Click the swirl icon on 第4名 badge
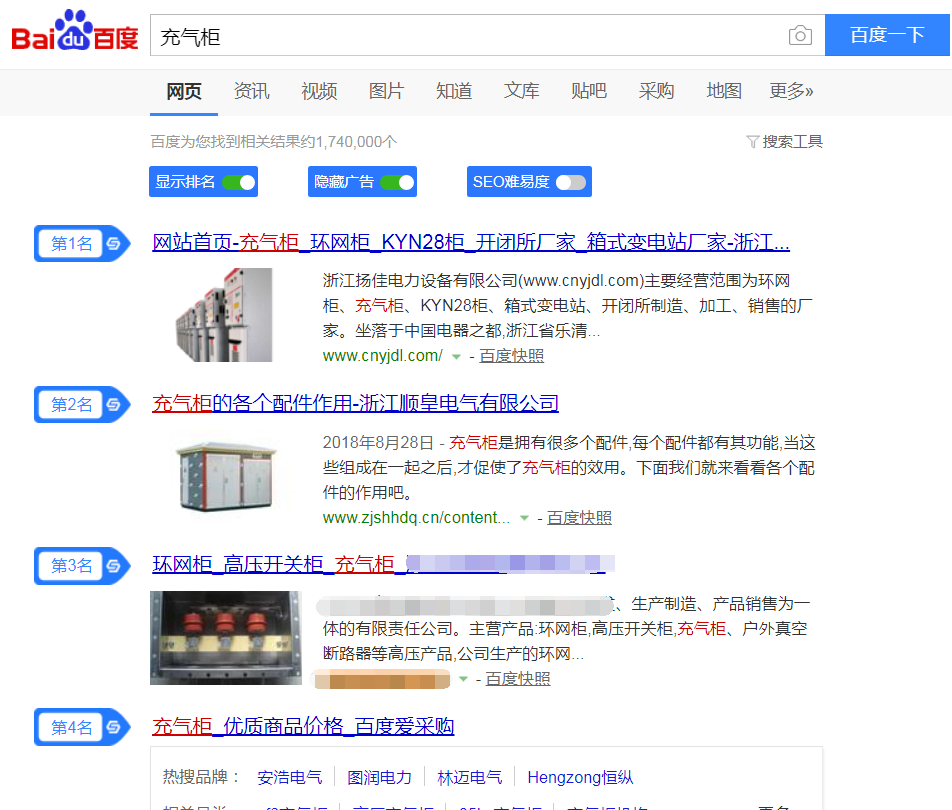 coord(114,727)
